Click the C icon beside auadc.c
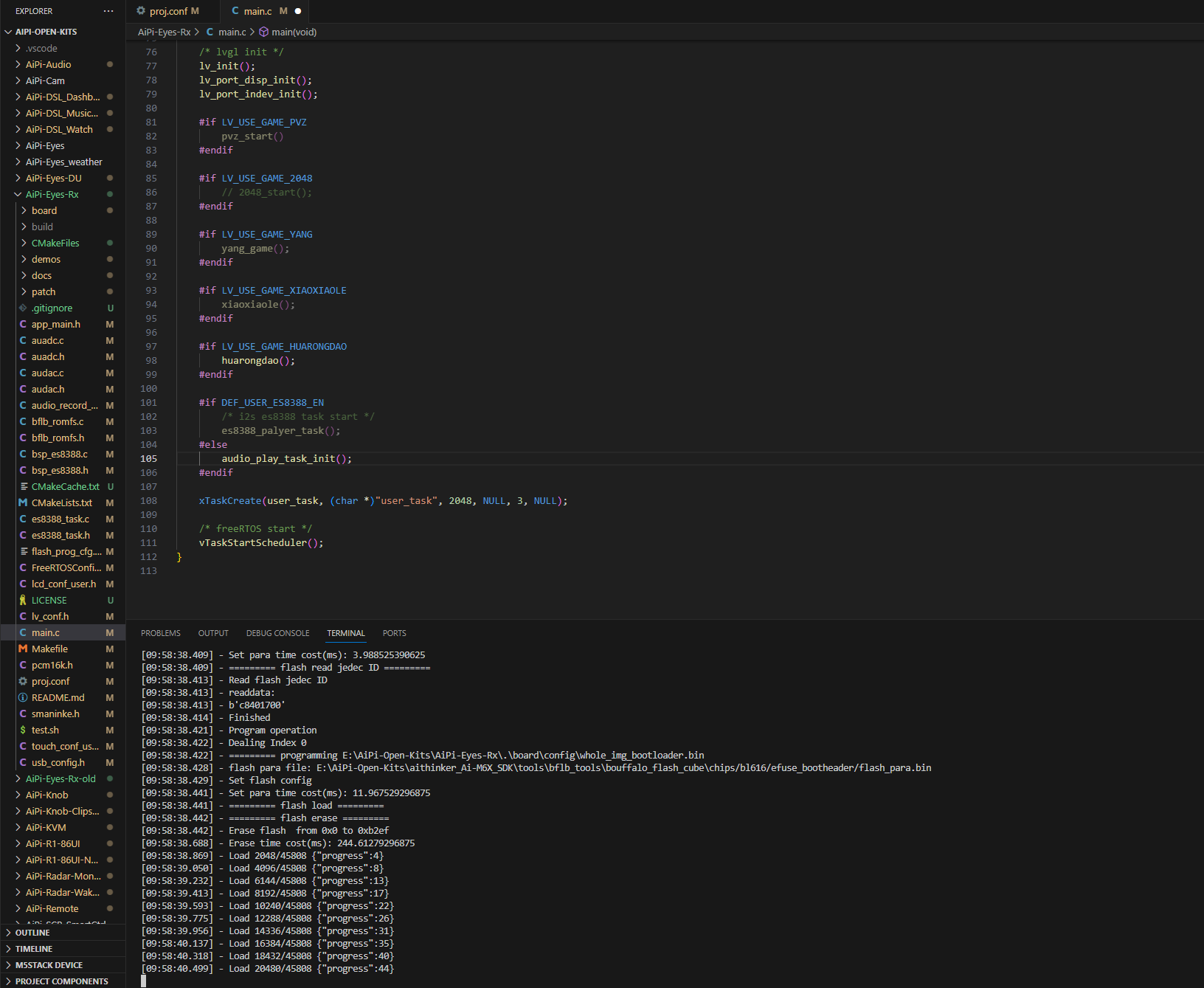This screenshot has width=1204, height=988. pos(23,340)
